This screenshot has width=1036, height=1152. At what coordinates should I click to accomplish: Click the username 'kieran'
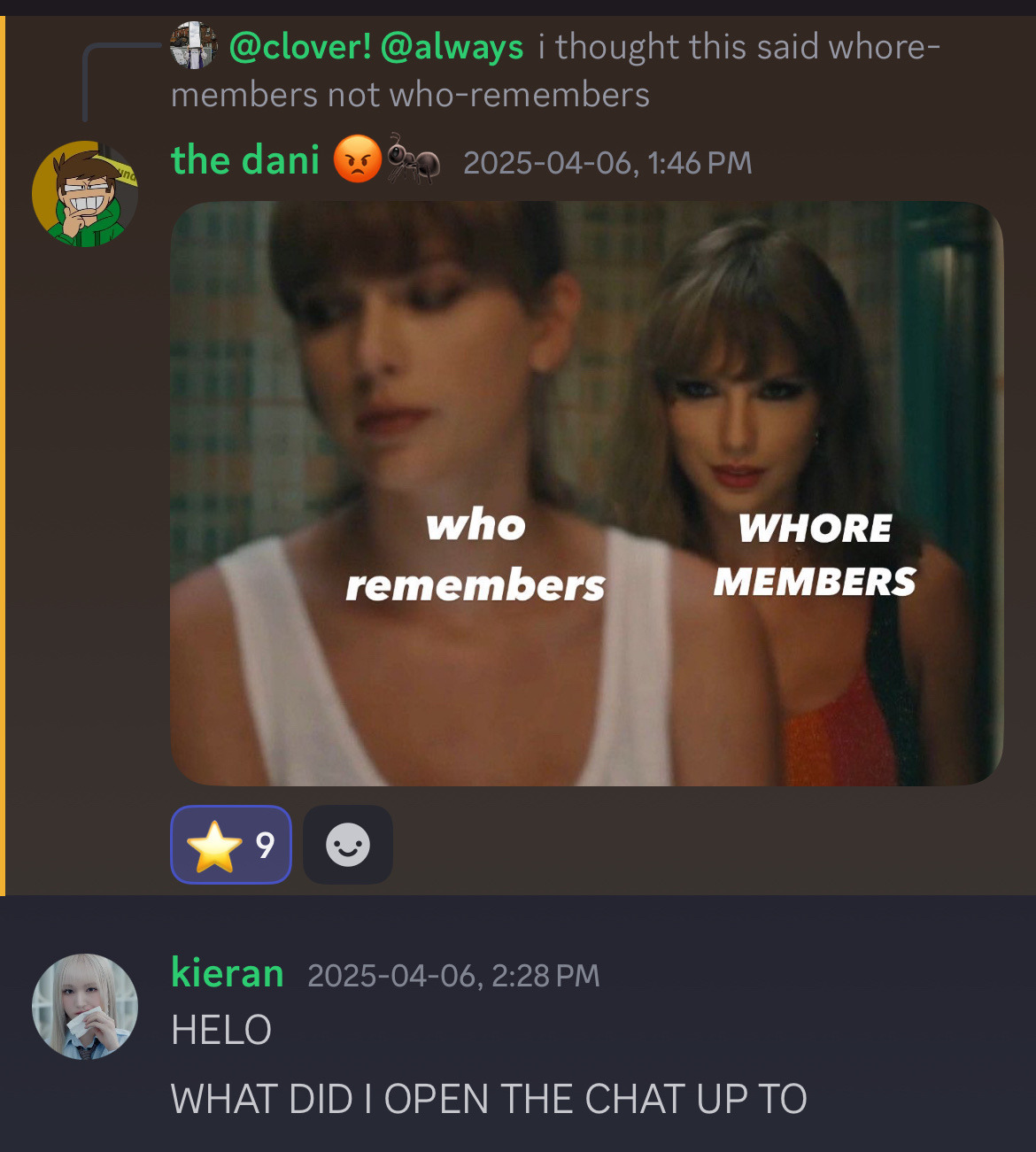point(228,973)
